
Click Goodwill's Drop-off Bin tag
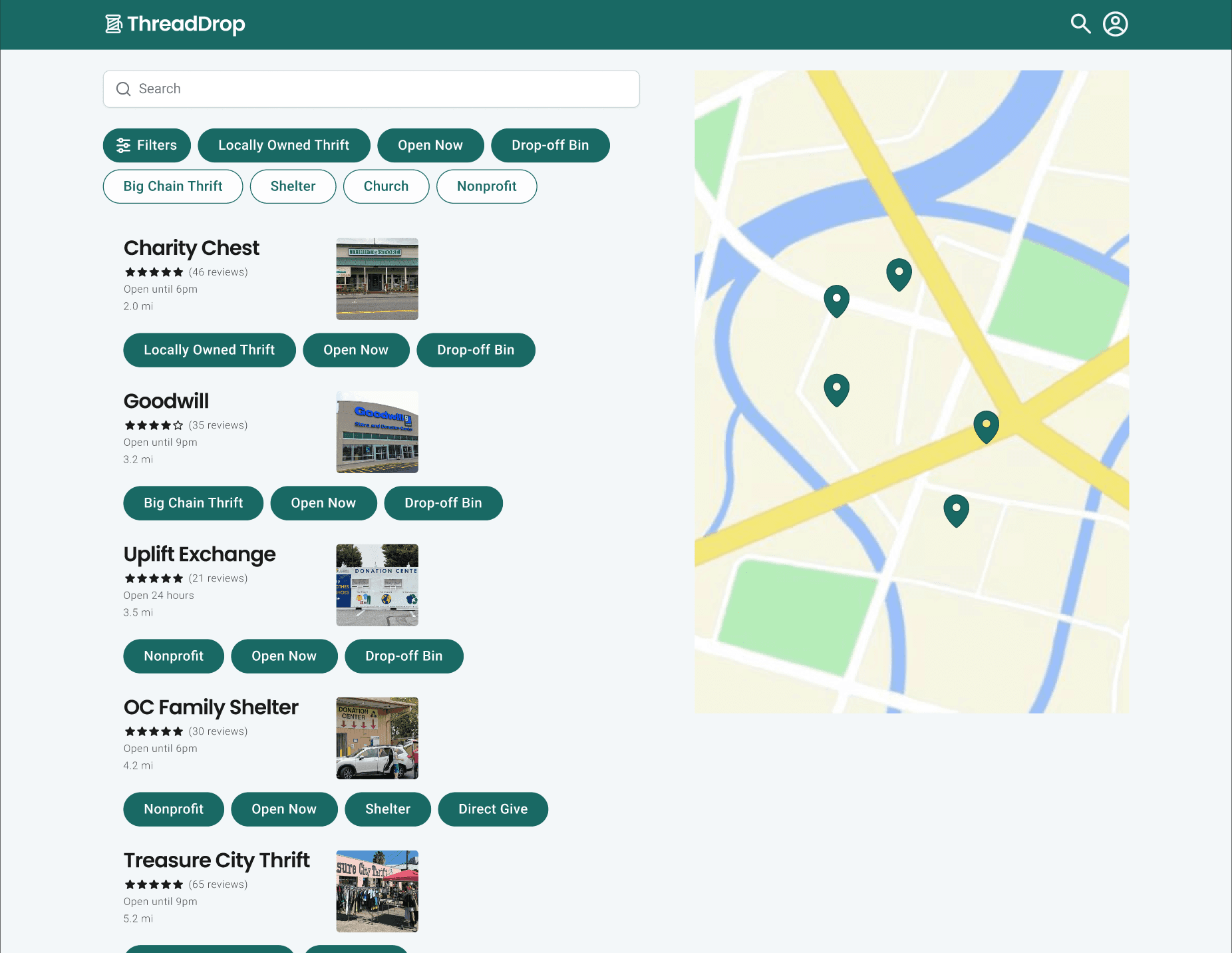point(443,503)
